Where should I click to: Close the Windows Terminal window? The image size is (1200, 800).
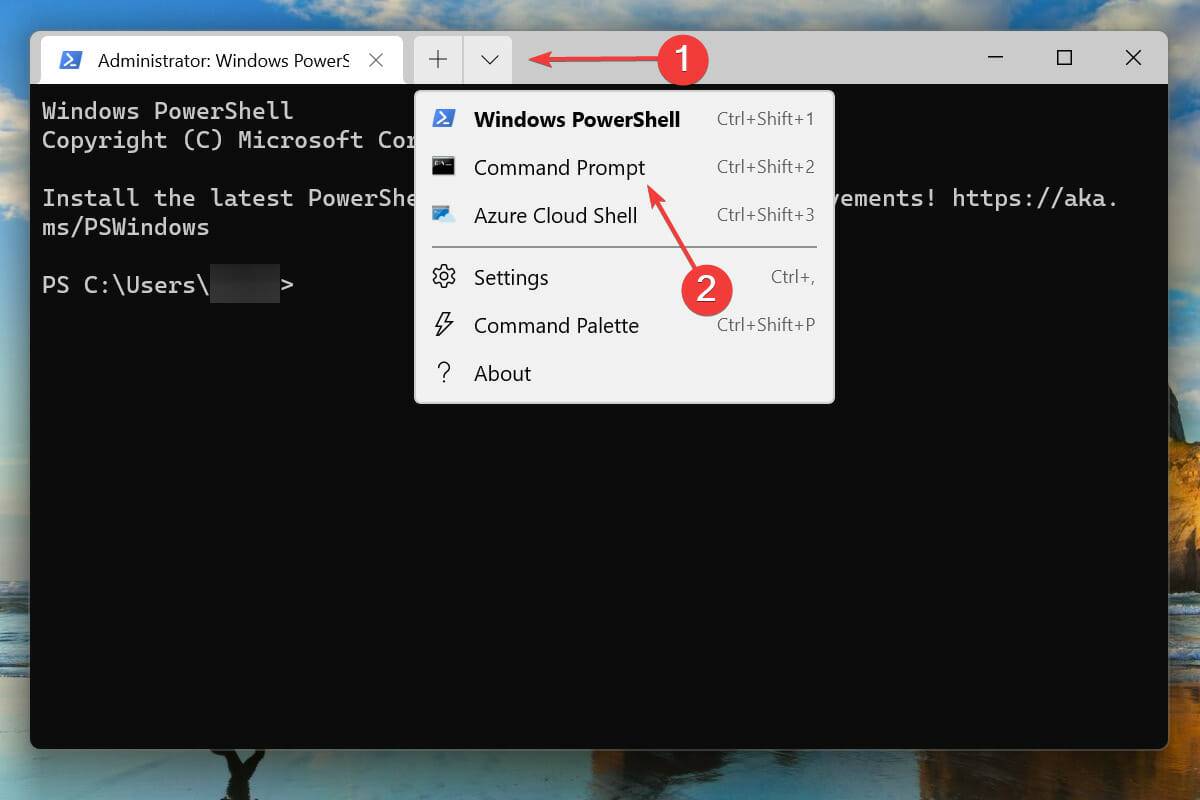pos(1133,59)
